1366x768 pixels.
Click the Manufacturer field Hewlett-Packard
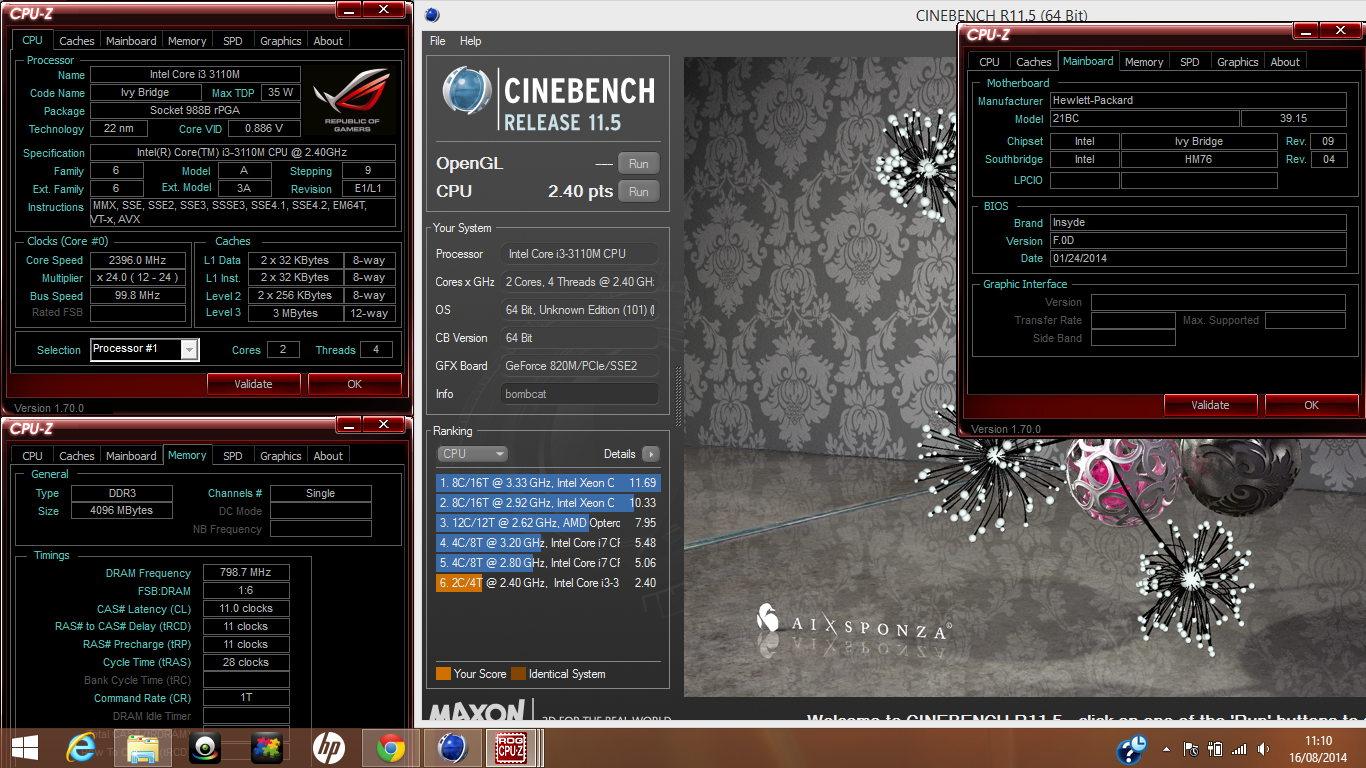tap(1198, 101)
